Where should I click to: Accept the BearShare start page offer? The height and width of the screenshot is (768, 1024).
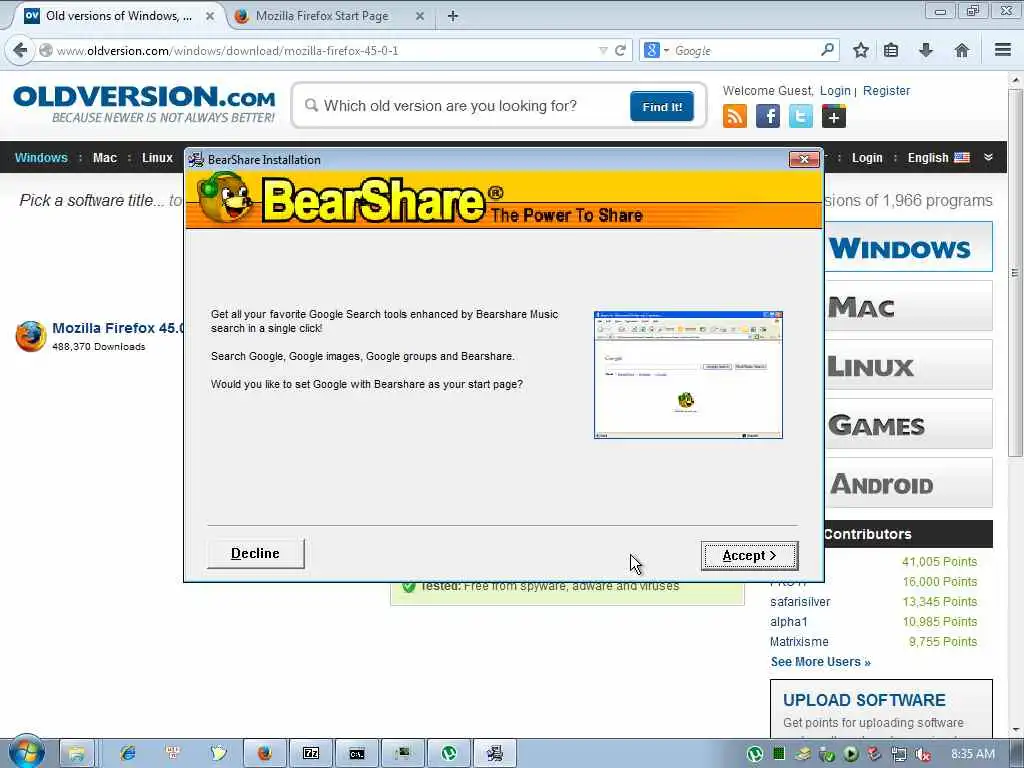coord(749,555)
